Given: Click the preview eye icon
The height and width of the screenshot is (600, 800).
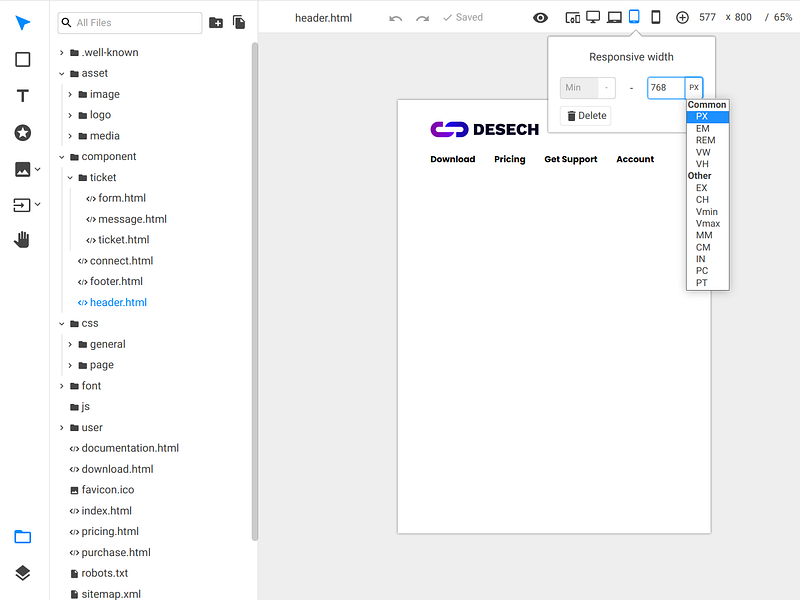Looking at the screenshot, I should (540, 17).
